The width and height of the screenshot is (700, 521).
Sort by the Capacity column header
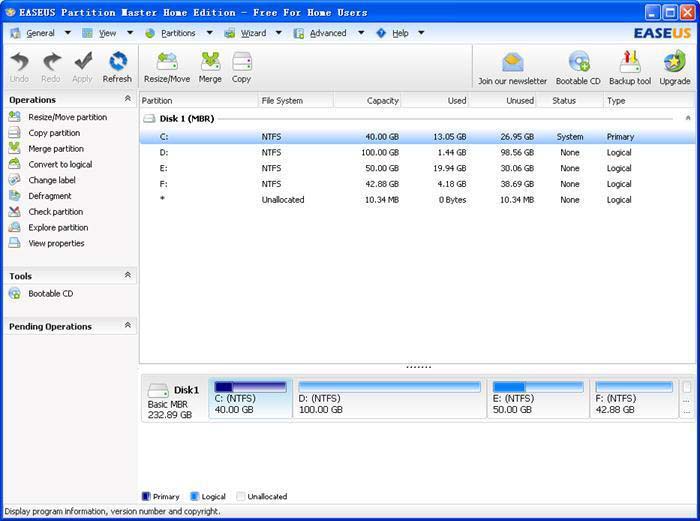click(367, 100)
